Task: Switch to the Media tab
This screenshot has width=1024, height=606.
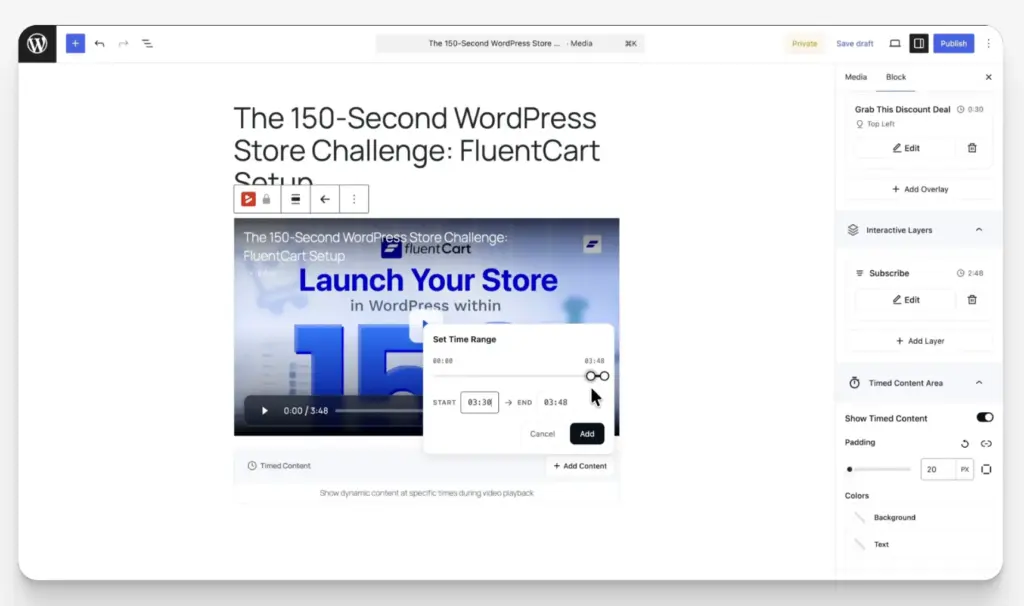Action: coord(856,77)
